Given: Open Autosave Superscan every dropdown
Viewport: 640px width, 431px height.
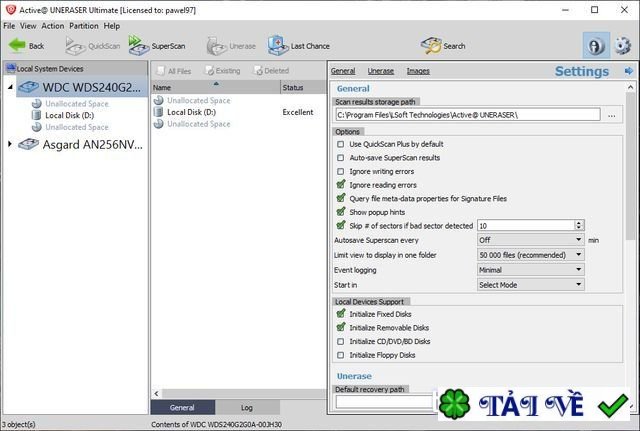Looking at the screenshot, I should (x=531, y=240).
